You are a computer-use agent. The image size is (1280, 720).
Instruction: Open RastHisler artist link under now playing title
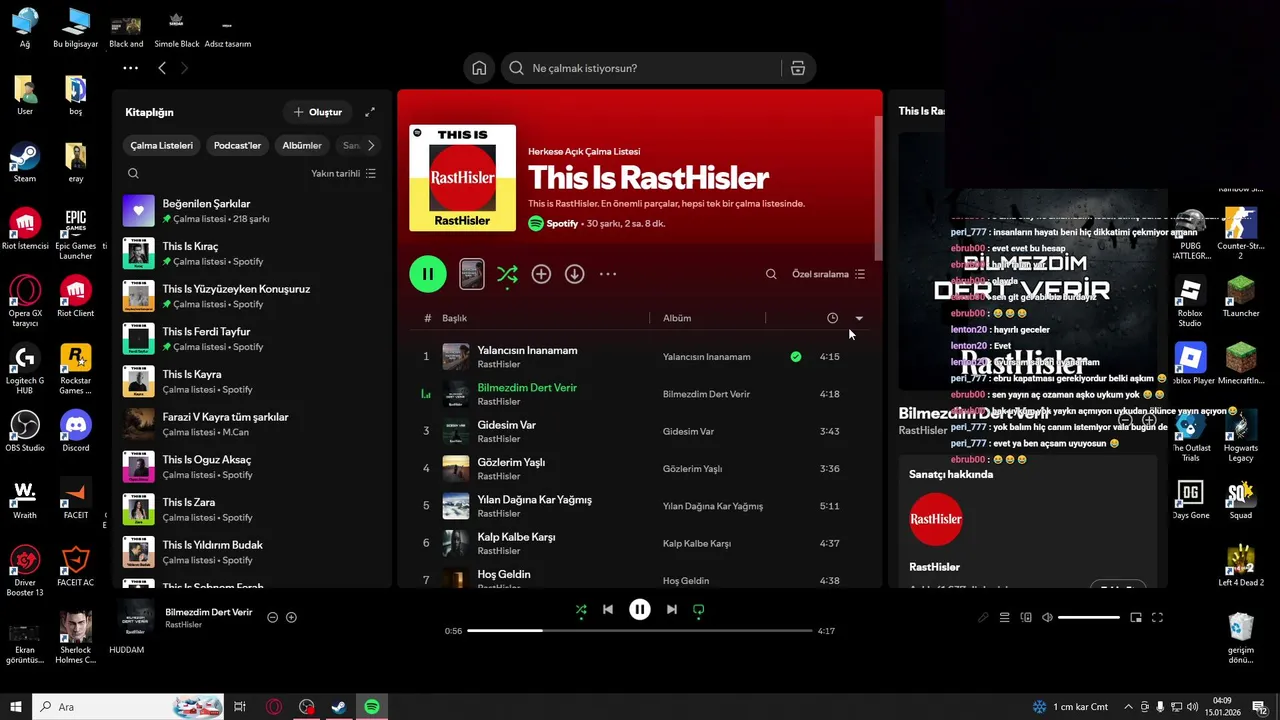183,625
